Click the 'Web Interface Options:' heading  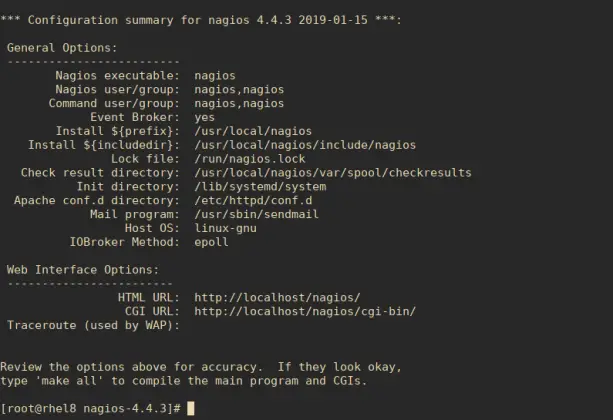pyautogui.click(x=83, y=270)
